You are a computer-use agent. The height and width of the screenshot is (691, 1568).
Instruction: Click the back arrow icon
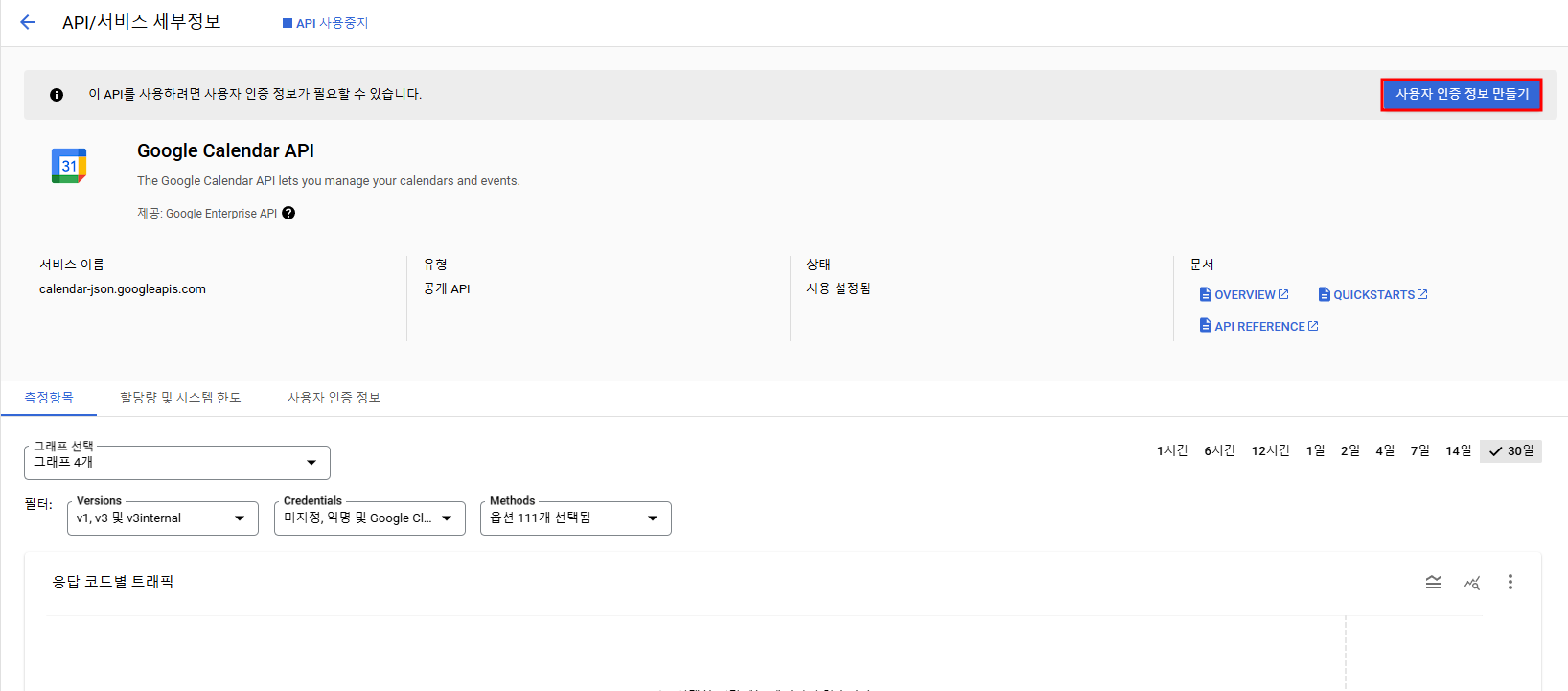tap(28, 22)
